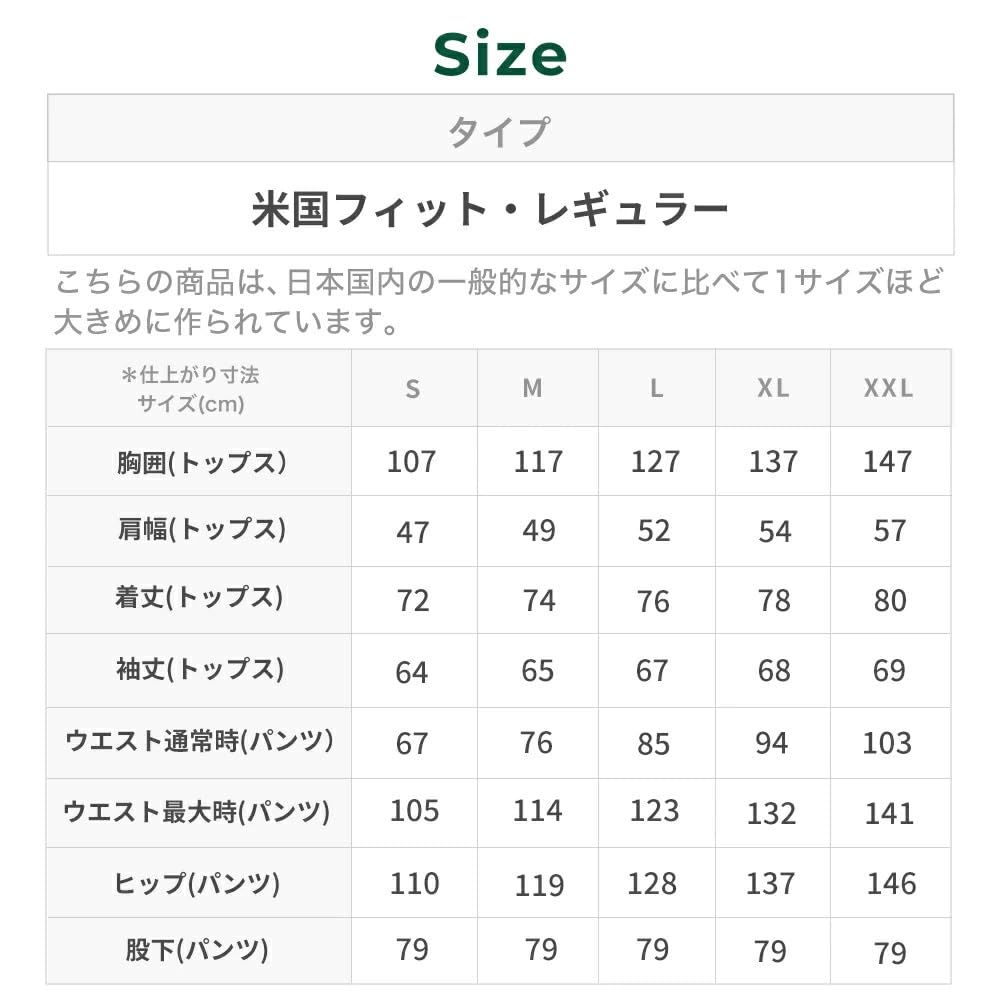Click the L size column header
The image size is (1000, 1000).
[656, 389]
